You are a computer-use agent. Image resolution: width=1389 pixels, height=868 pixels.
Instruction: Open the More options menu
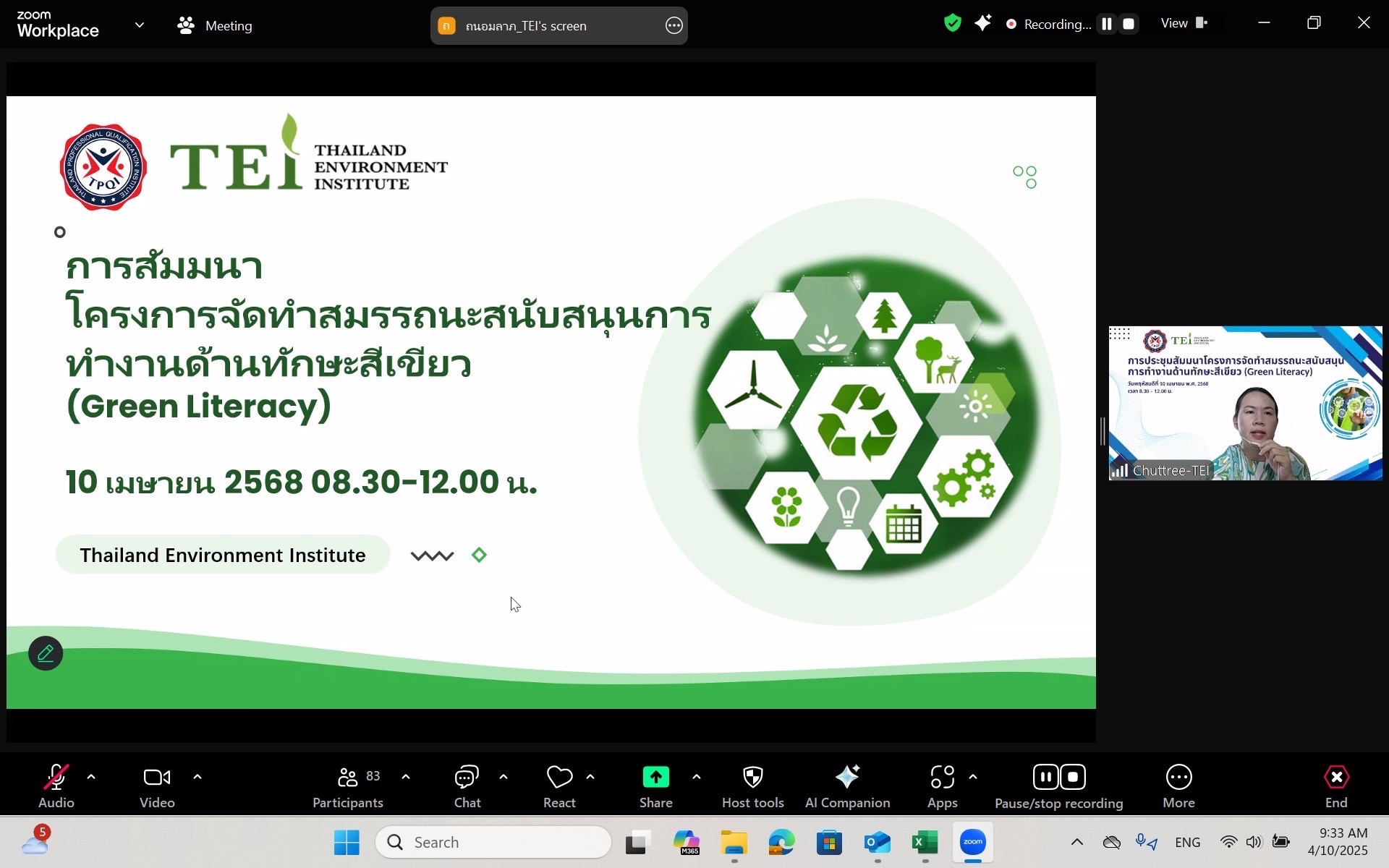pyautogui.click(x=1178, y=786)
